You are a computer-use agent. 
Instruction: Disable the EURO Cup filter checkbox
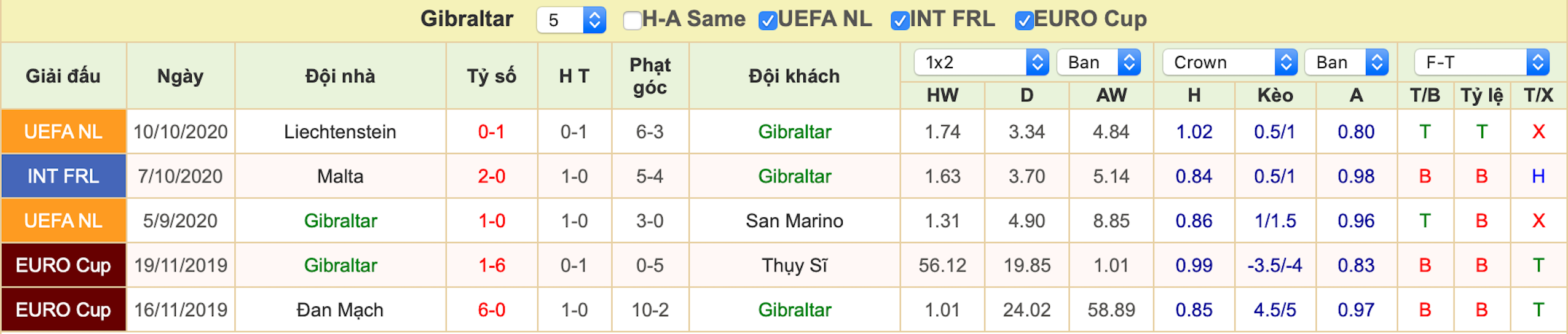1024,20
